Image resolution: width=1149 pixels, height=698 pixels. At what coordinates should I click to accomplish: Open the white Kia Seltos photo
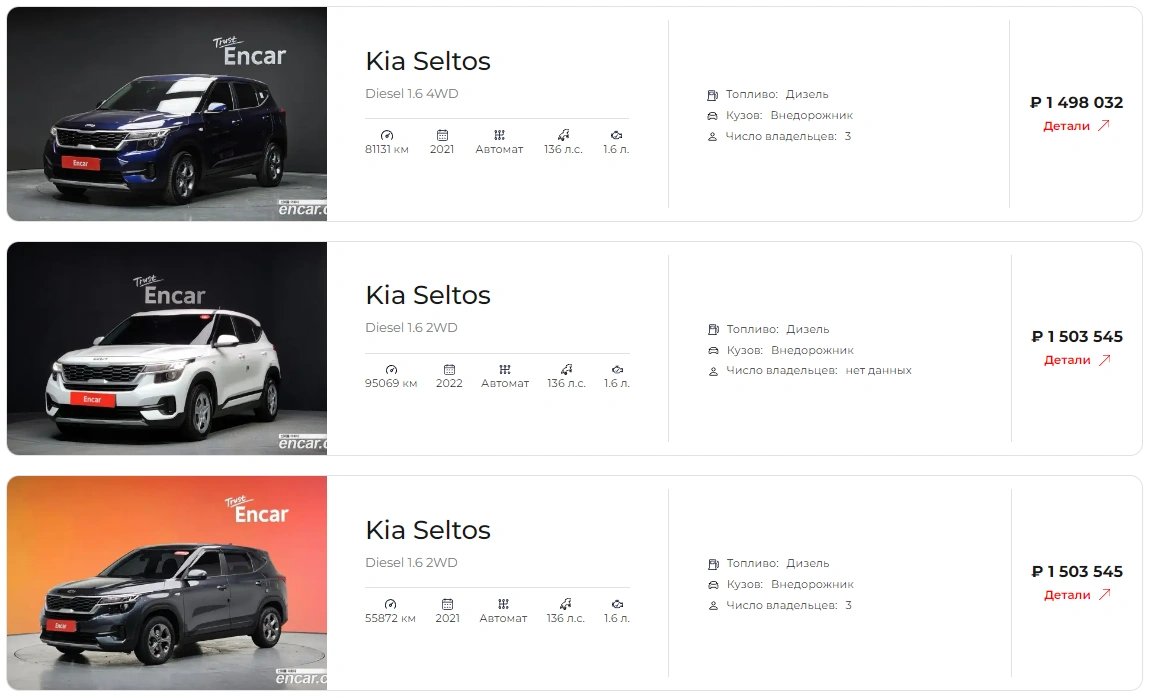167,348
